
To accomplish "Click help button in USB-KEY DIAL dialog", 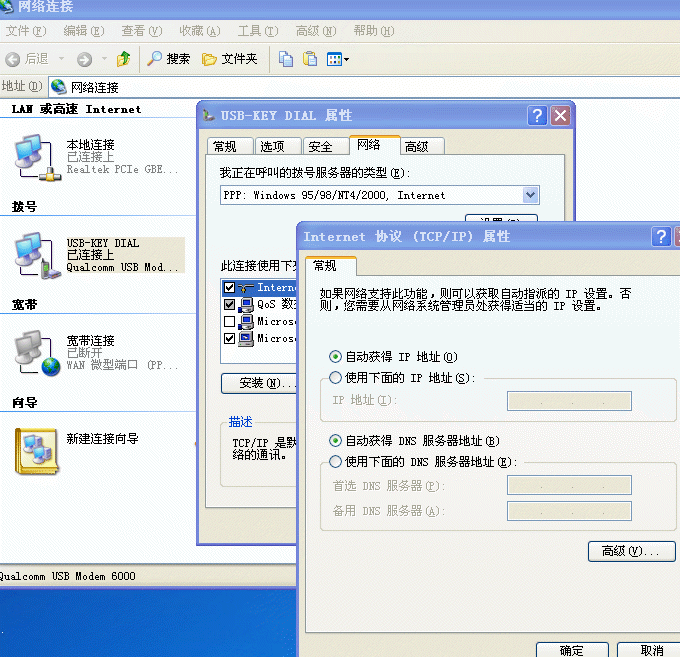I will pyautogui.click(x=537, y=116).
